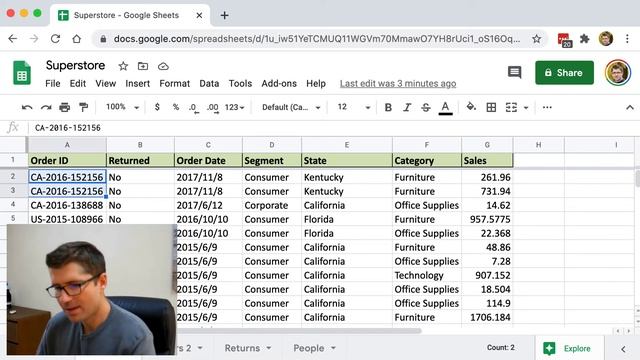Collapse the menus with the up chevron
The image size is (640, 360).
(630, 107)
